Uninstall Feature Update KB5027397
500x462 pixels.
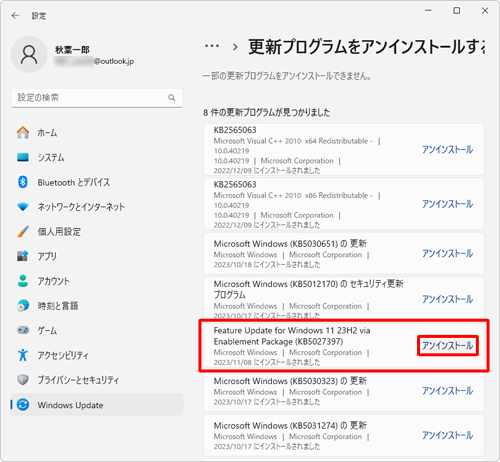pos(447,346)
